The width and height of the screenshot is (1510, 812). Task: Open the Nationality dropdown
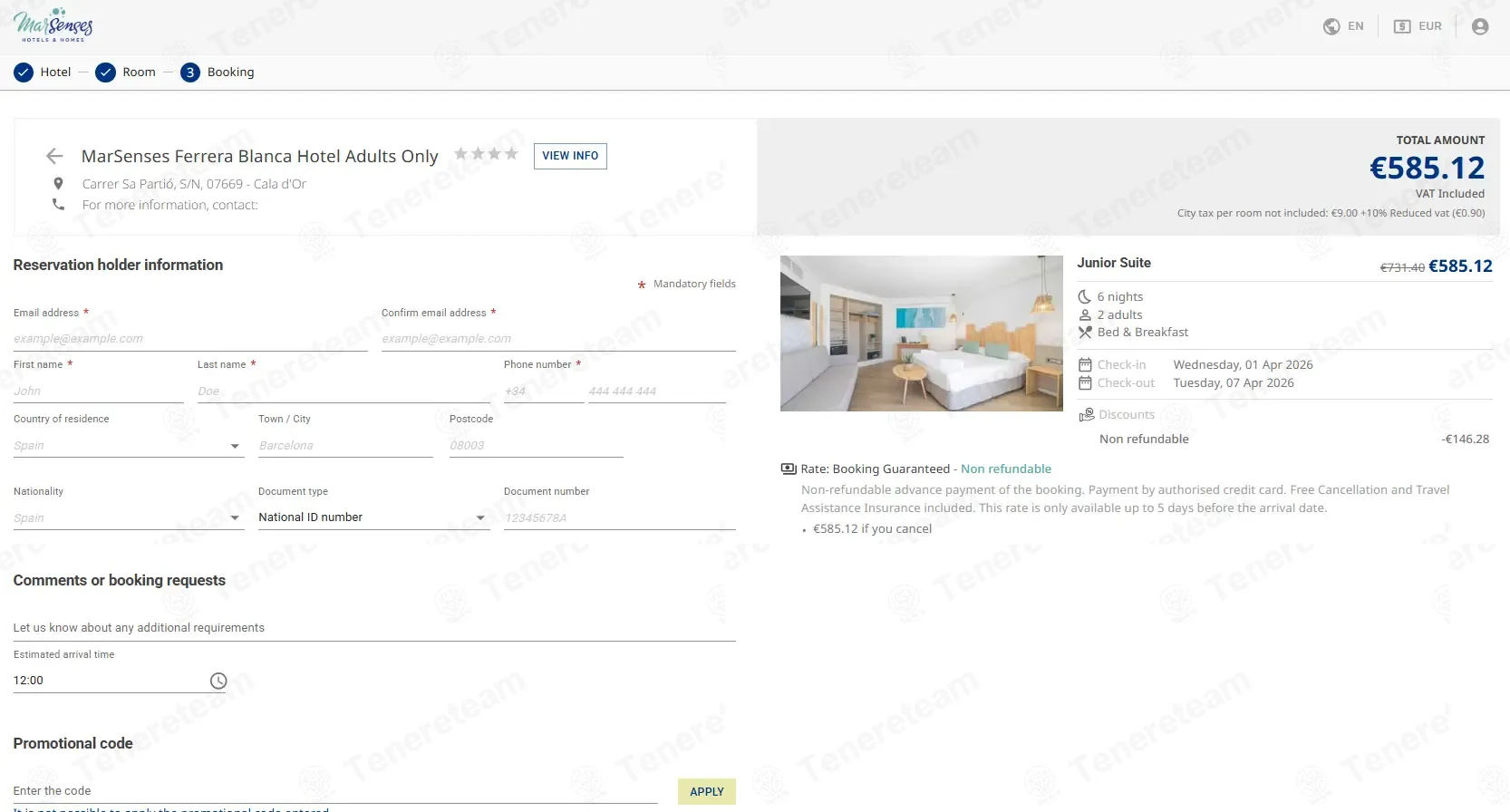[129, 518]
